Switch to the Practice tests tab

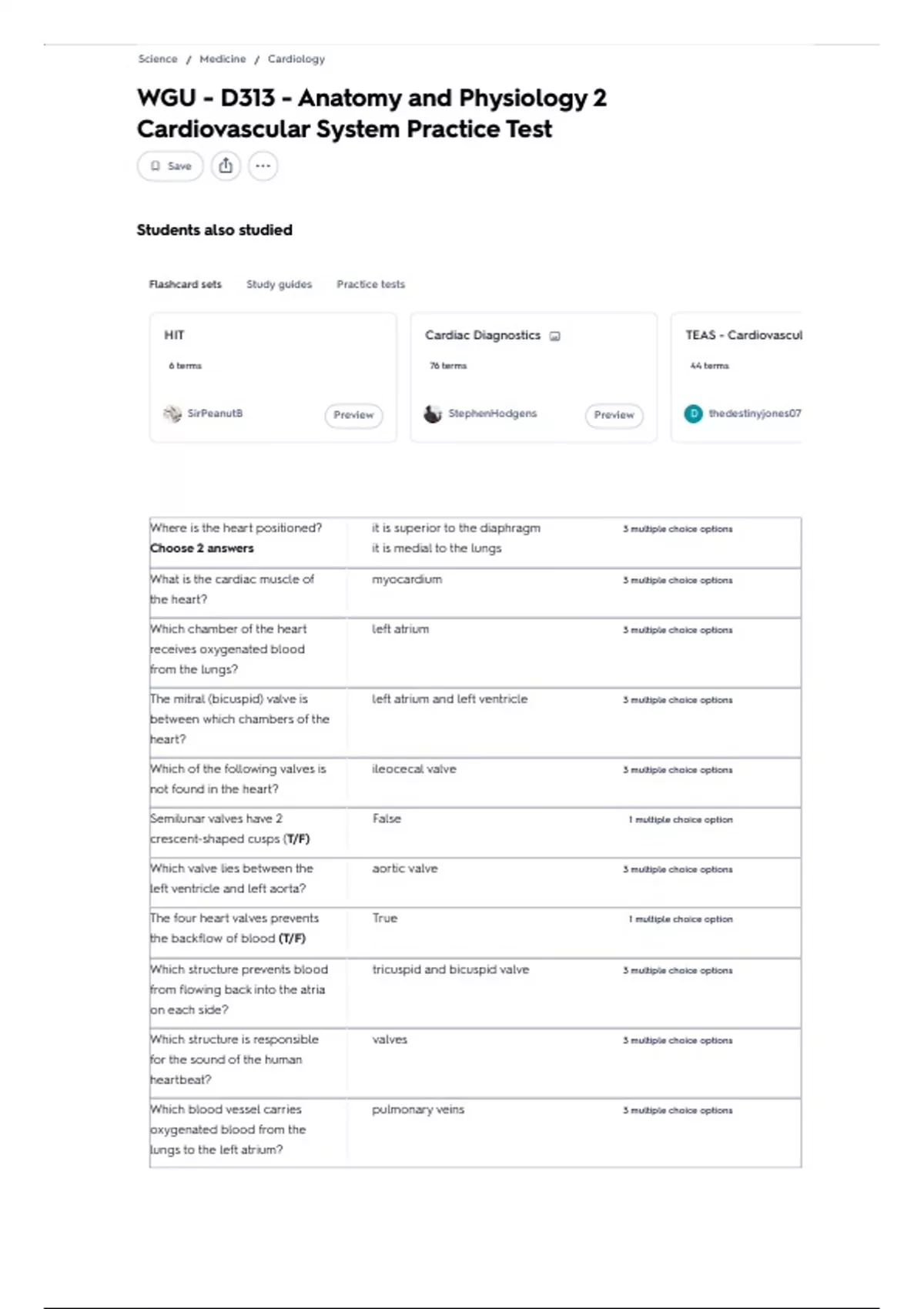(x=370, y=284)
